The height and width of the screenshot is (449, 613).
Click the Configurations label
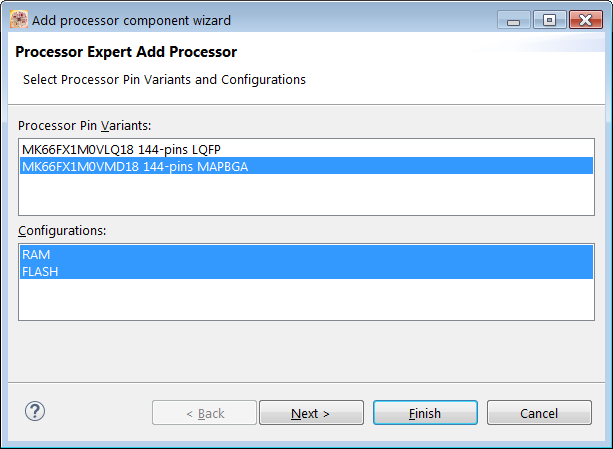(62, 231)
